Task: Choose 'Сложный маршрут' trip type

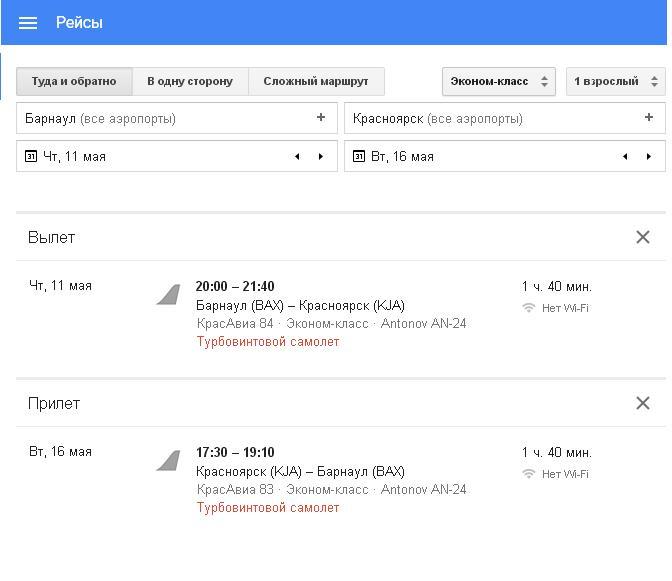Action: [x=316, y=81]
